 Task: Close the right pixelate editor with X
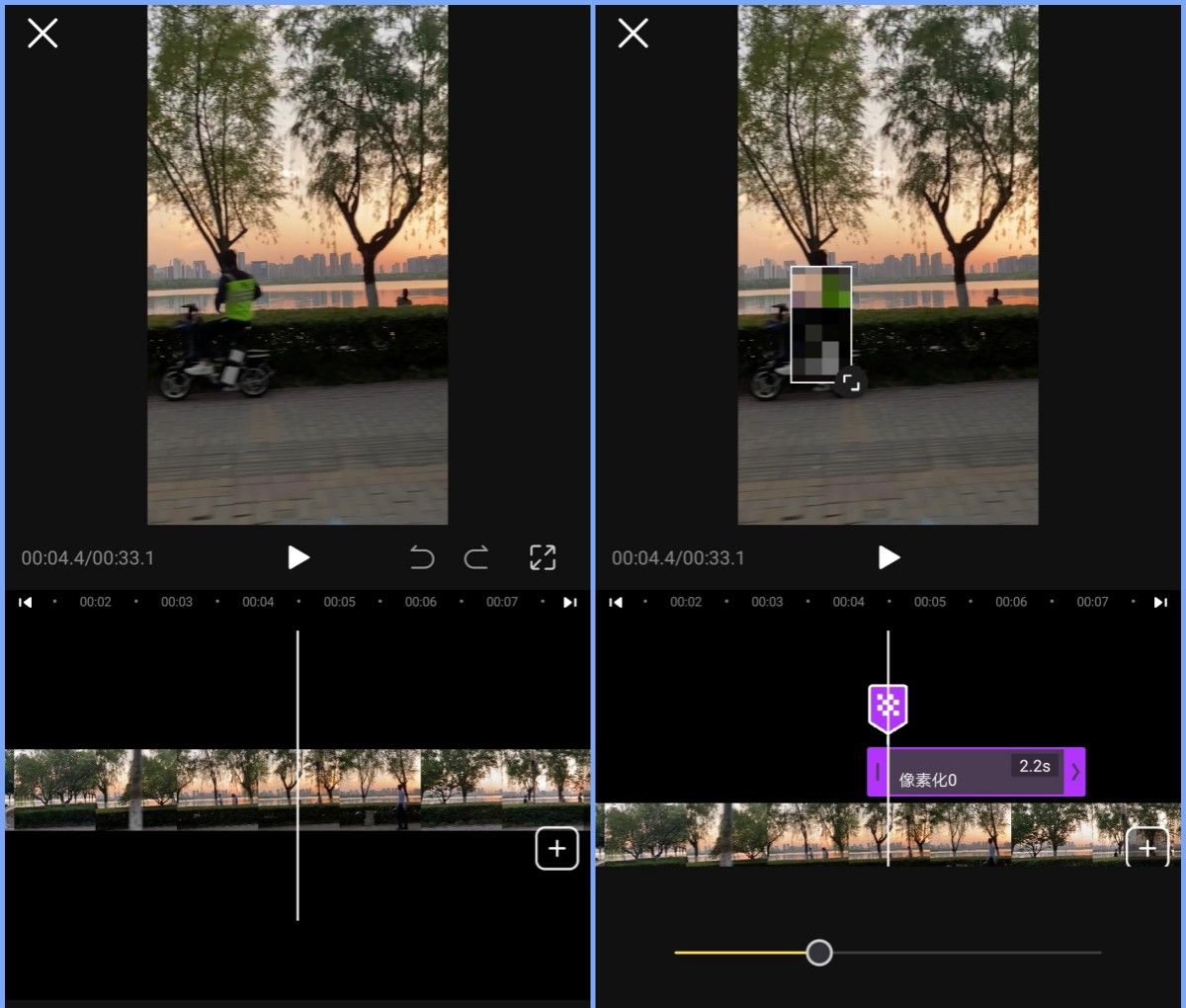coord(633,34)
